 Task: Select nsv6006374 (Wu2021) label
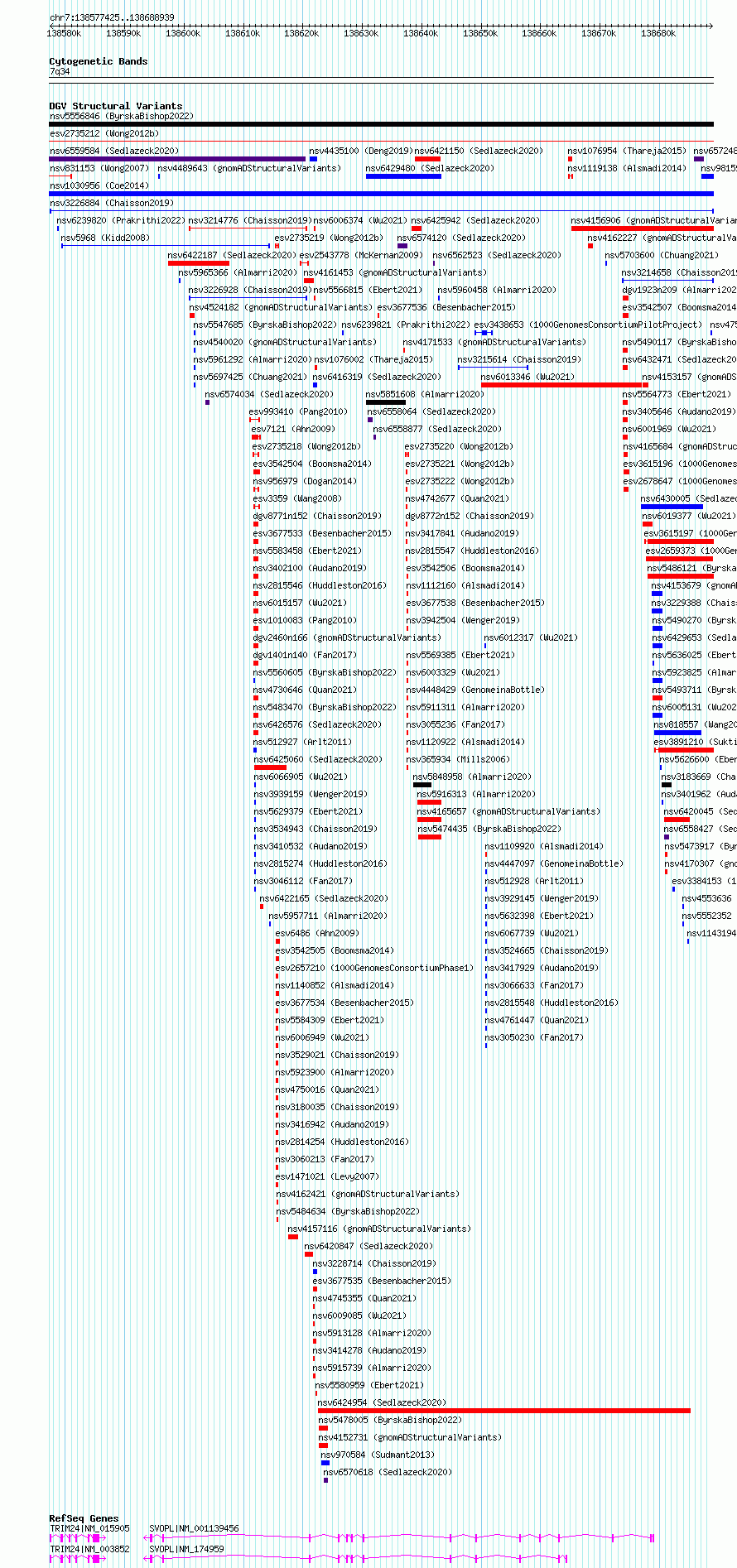pyautogui.click(x=360, y=221)
